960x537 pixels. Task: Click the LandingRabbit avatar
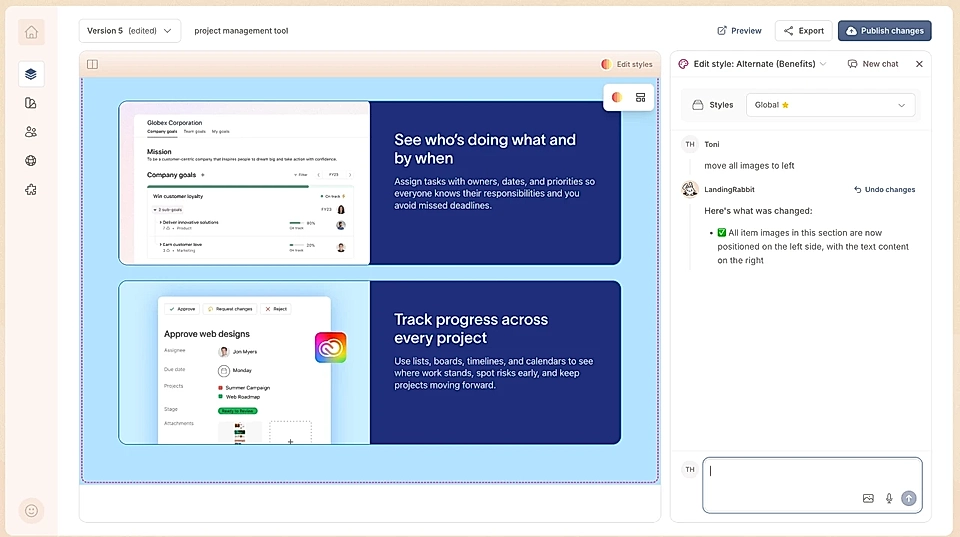tap(690, 189)
